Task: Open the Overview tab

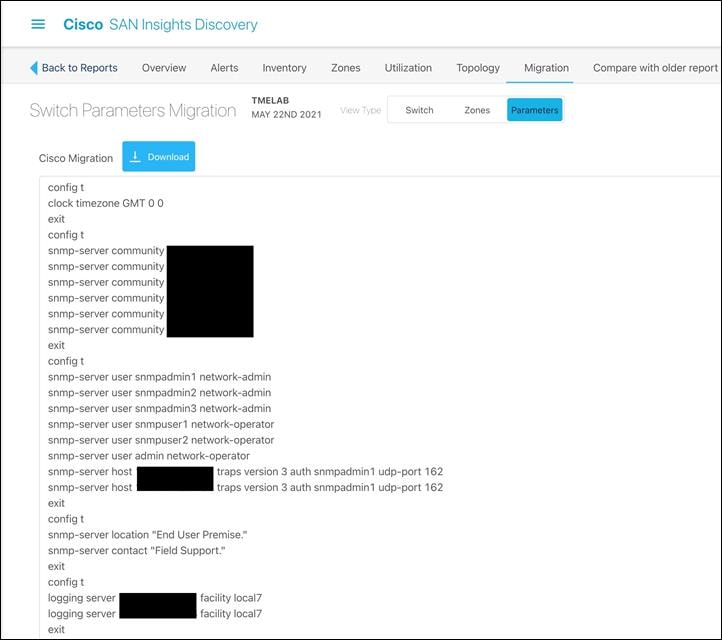Action: click(164, 68)
